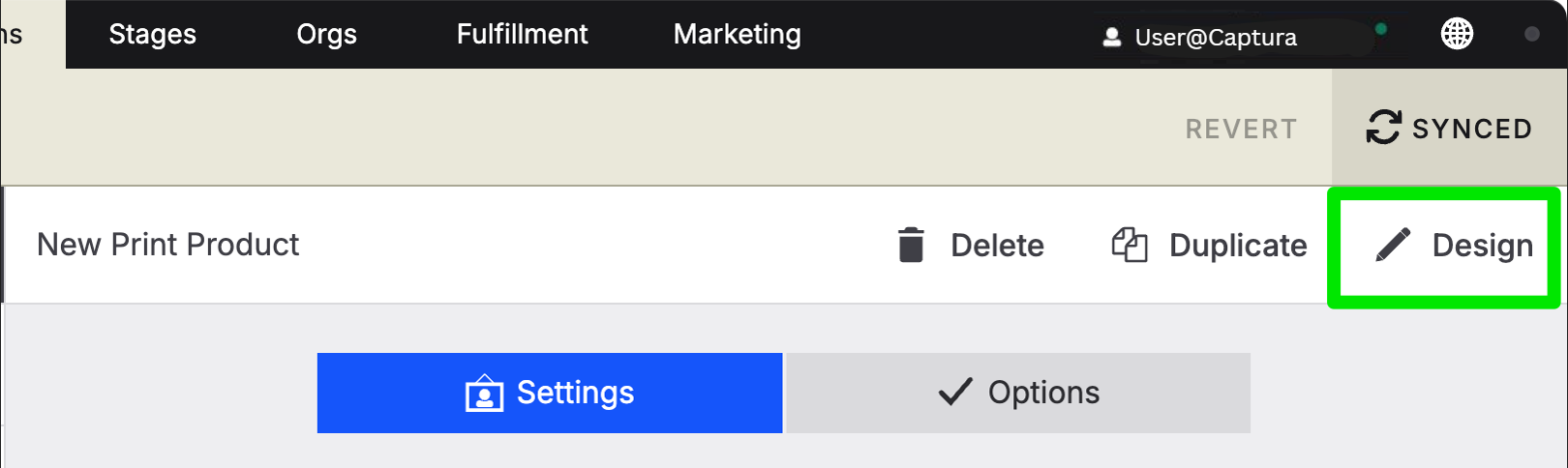Click the pencil Design icon
The image size is (1568, 468).
[1393, 245]
